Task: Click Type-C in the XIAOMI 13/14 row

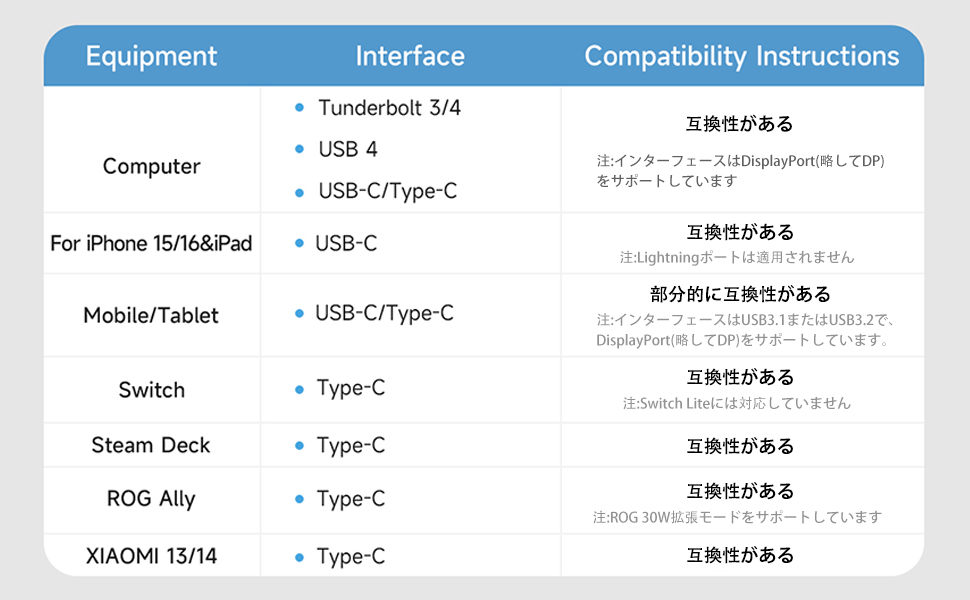Action: pos(350,556)
